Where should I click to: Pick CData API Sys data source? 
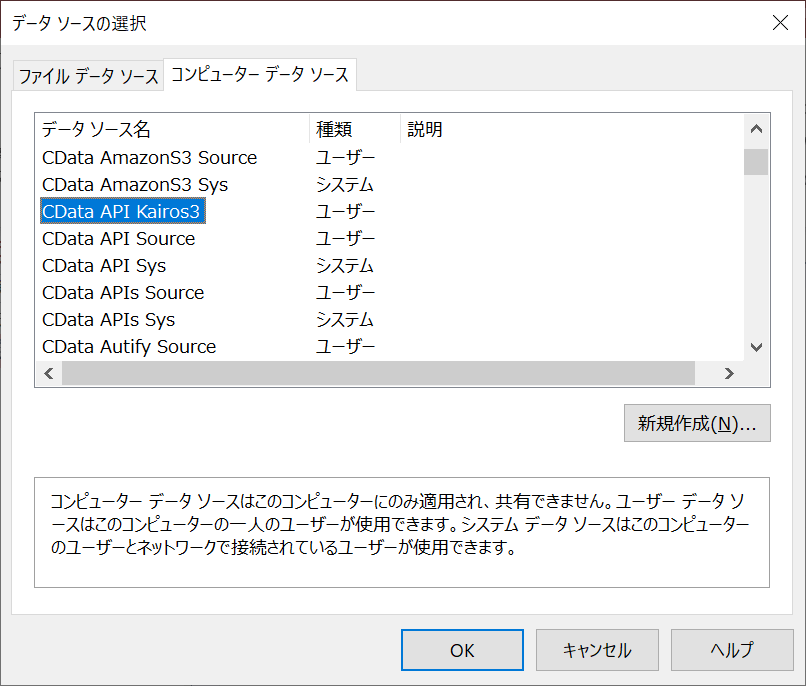point(104,266)
